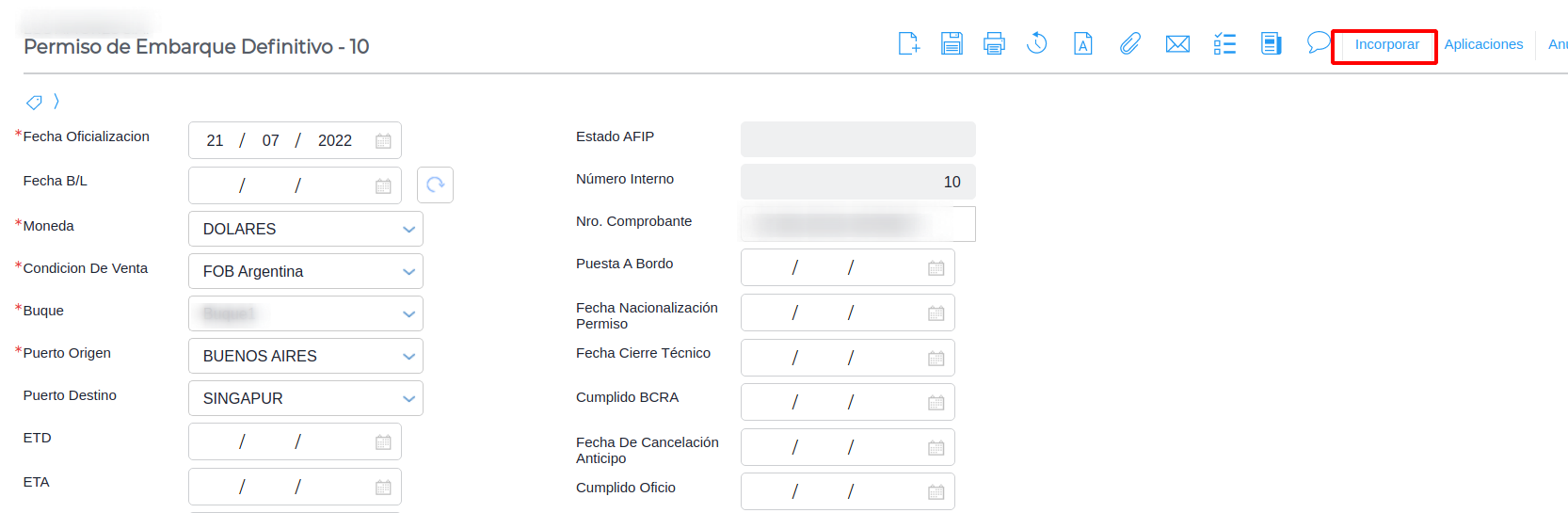Click the new document icon
Viewport: 1568px width, 513px height.
[908, 43]
